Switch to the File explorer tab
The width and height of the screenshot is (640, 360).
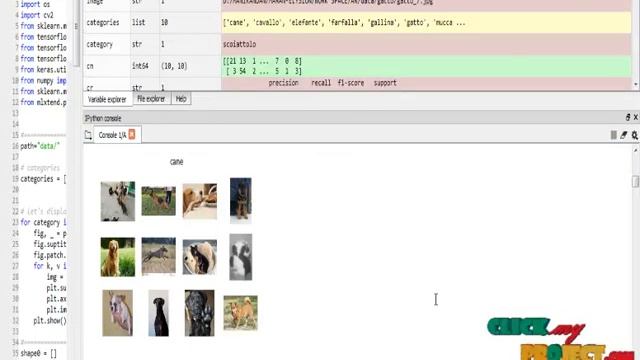(x=151, y=99)
